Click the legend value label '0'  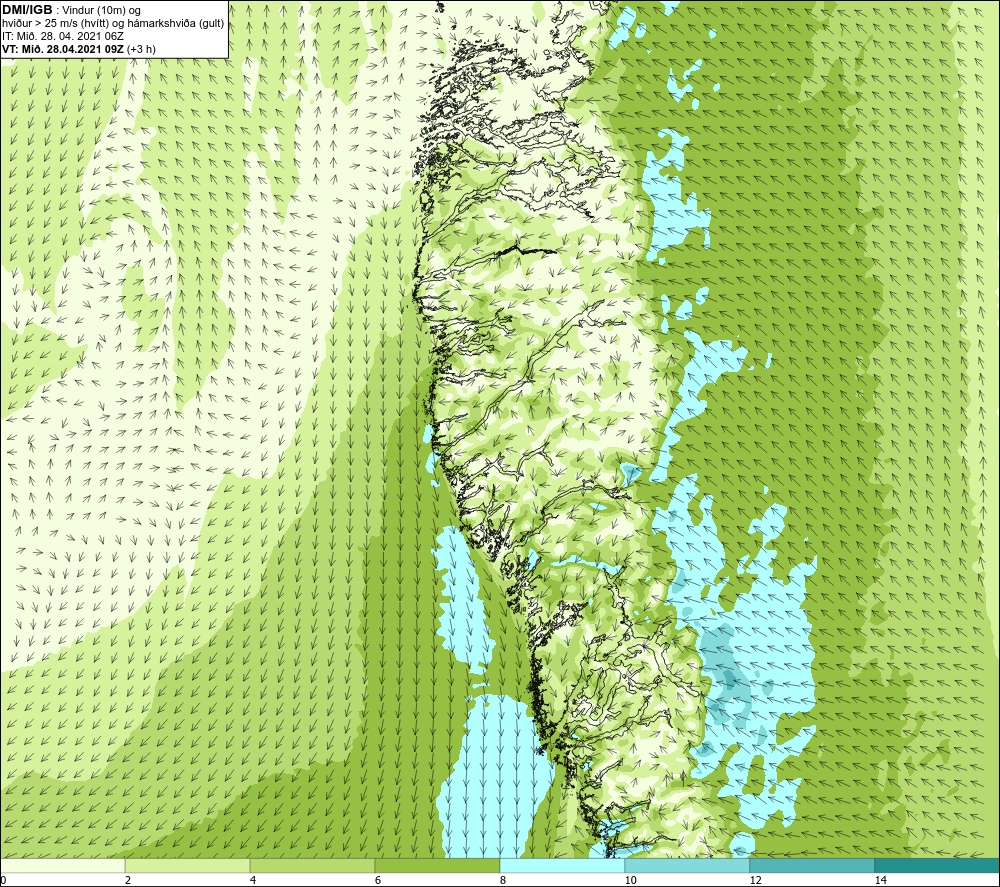(x=3, y=881)
